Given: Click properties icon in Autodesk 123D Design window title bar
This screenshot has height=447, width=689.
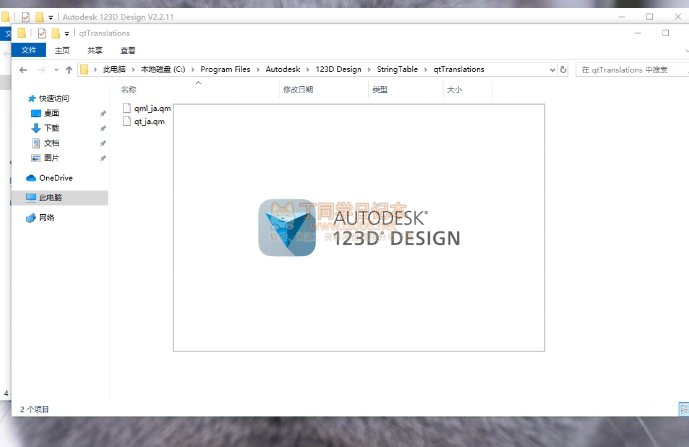Looking at the screenshot, I should coord(25,17).
